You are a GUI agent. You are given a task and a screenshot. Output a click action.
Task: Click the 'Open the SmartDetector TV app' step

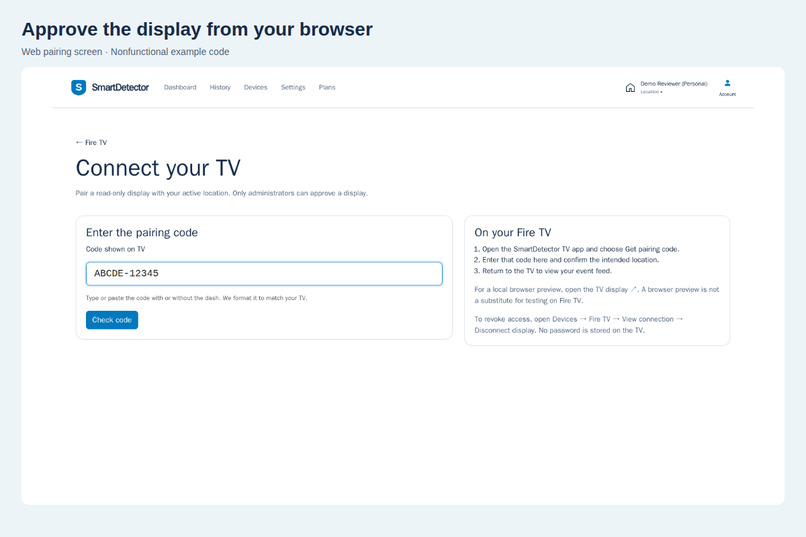(577, 249)
